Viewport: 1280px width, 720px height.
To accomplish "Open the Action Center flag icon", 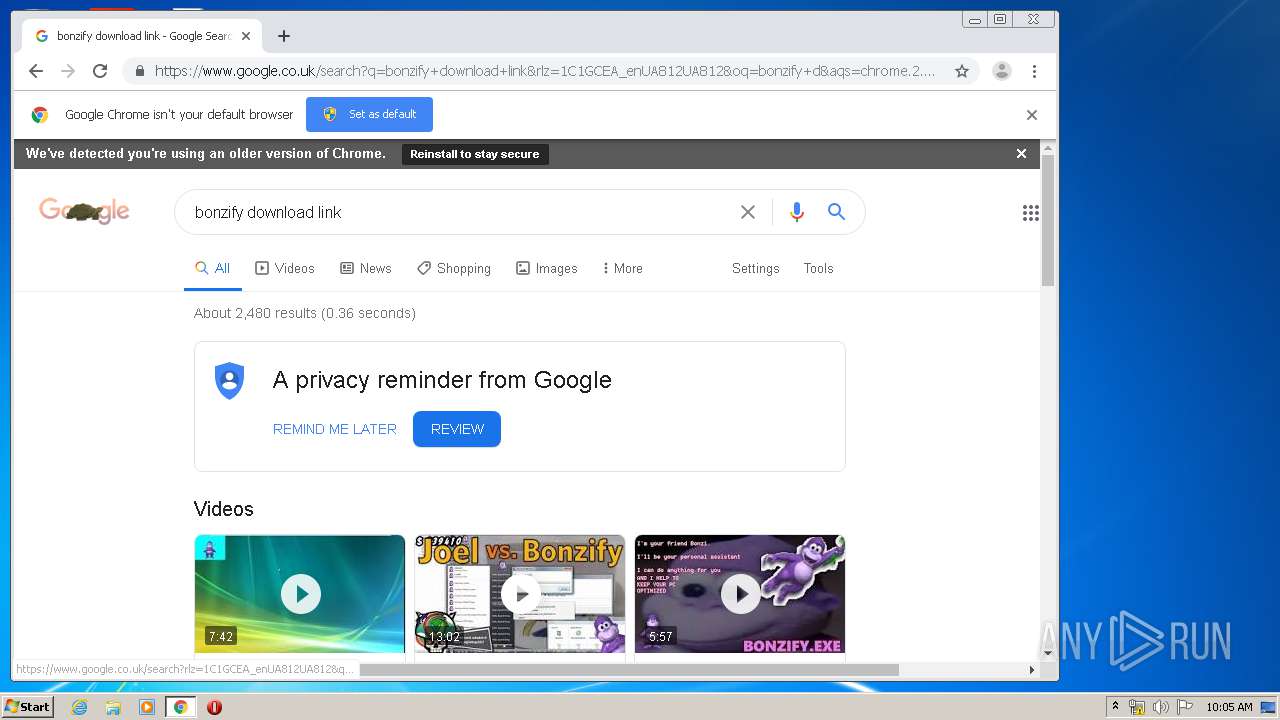I will [x=1184, y=707].
